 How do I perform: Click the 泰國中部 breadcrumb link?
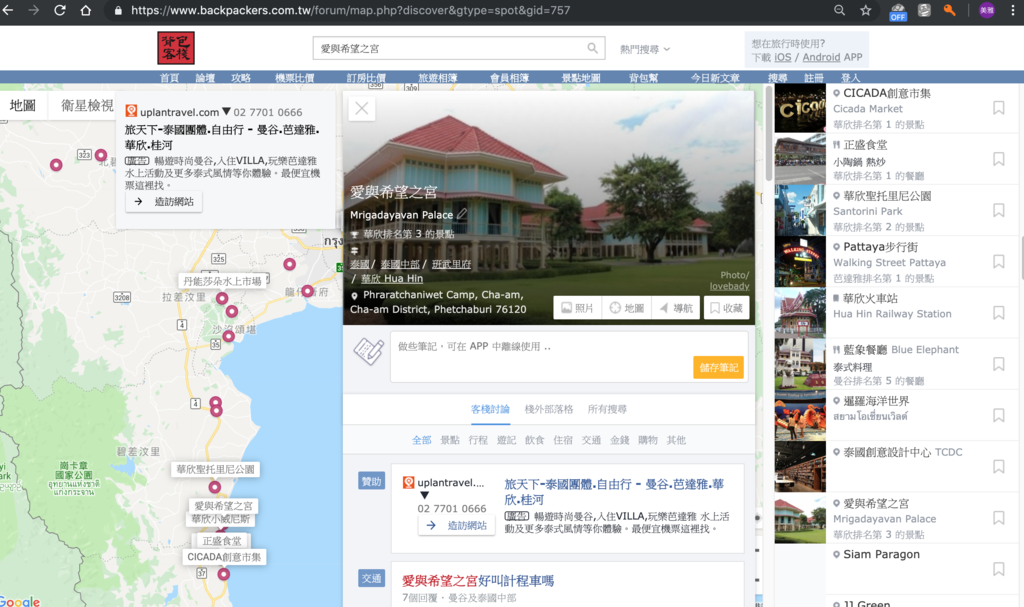click(400, 264)
